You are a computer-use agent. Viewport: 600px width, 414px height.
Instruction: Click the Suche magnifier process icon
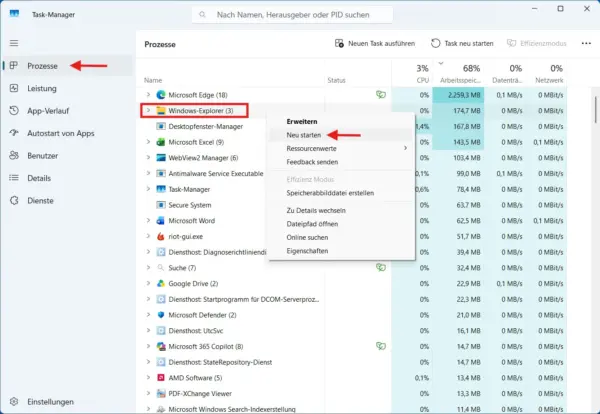pos(161,267)
